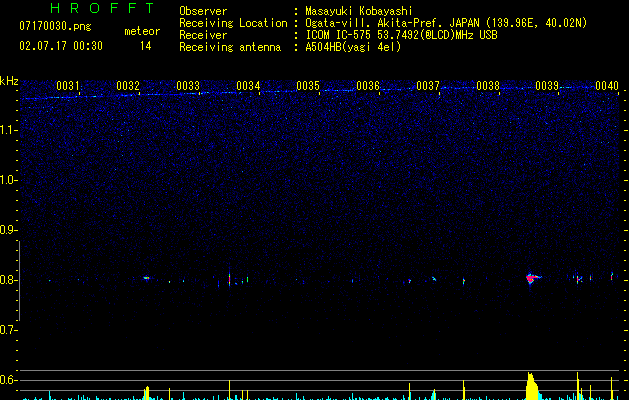Click the 0.7 kHz axis label
The width and height of the screenshot is (629, 400).
(9, 330)
